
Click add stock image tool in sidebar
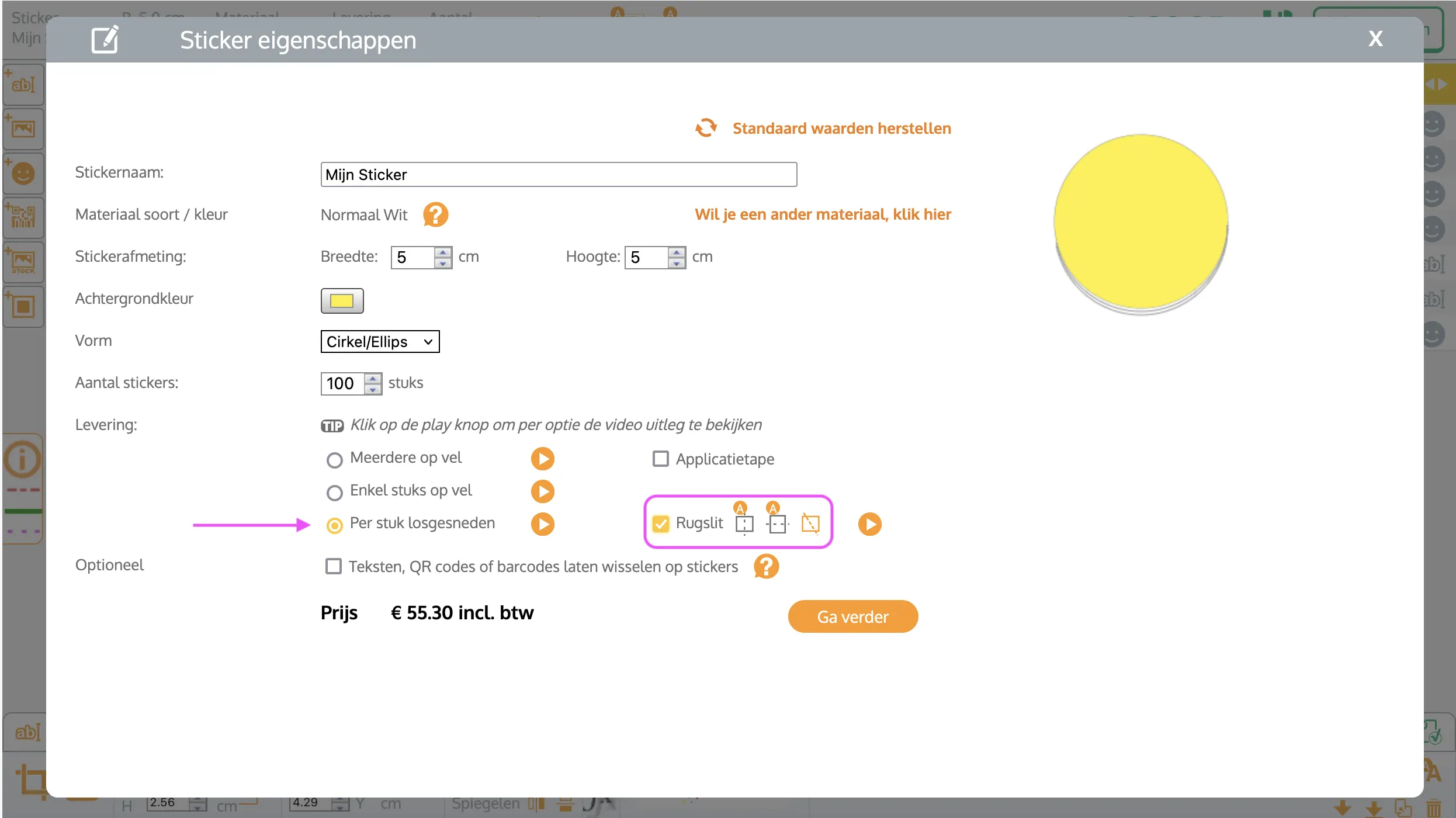(23, 262)
